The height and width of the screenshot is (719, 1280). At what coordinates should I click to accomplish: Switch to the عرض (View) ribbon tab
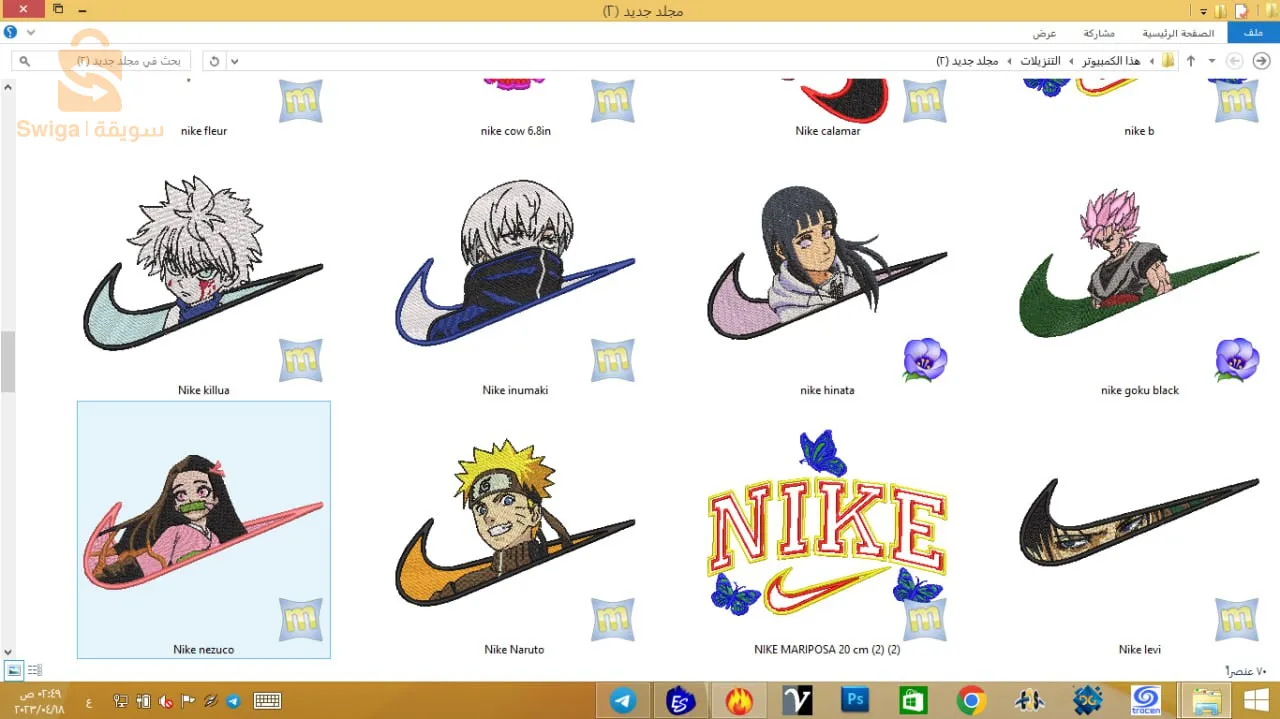(1045, 33)
